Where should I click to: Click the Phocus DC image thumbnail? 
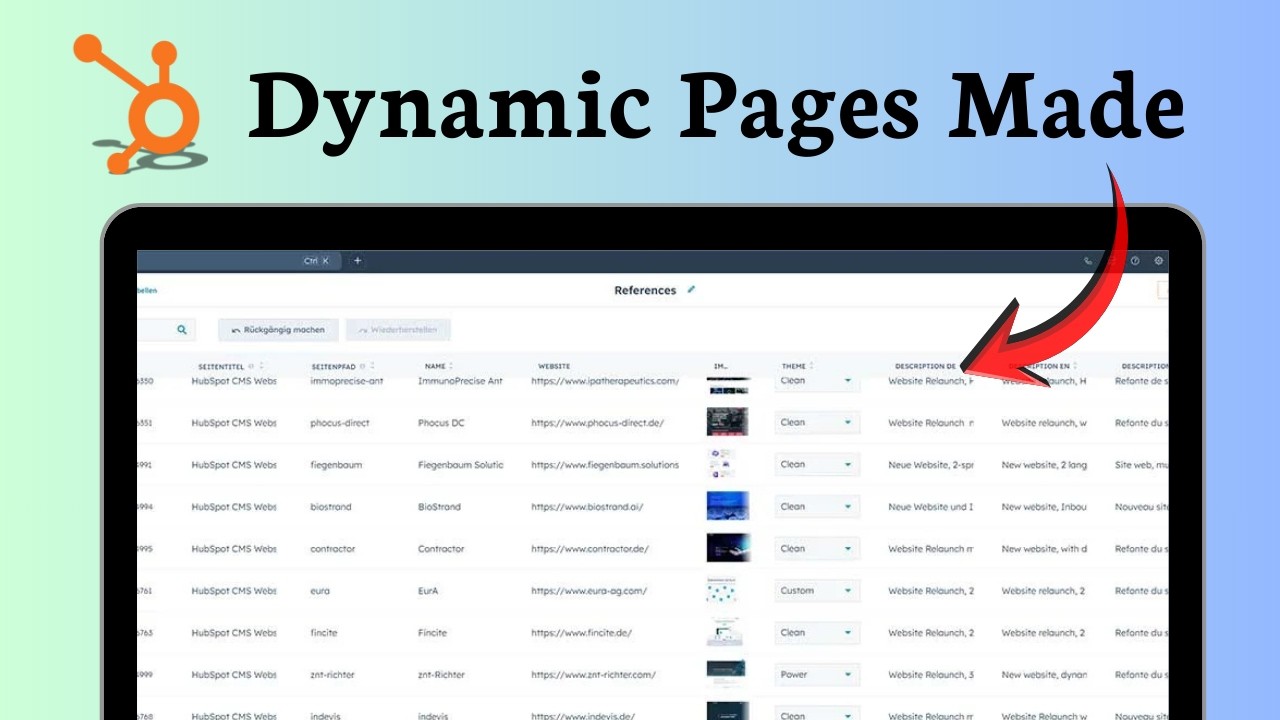(x=727, y=422)
